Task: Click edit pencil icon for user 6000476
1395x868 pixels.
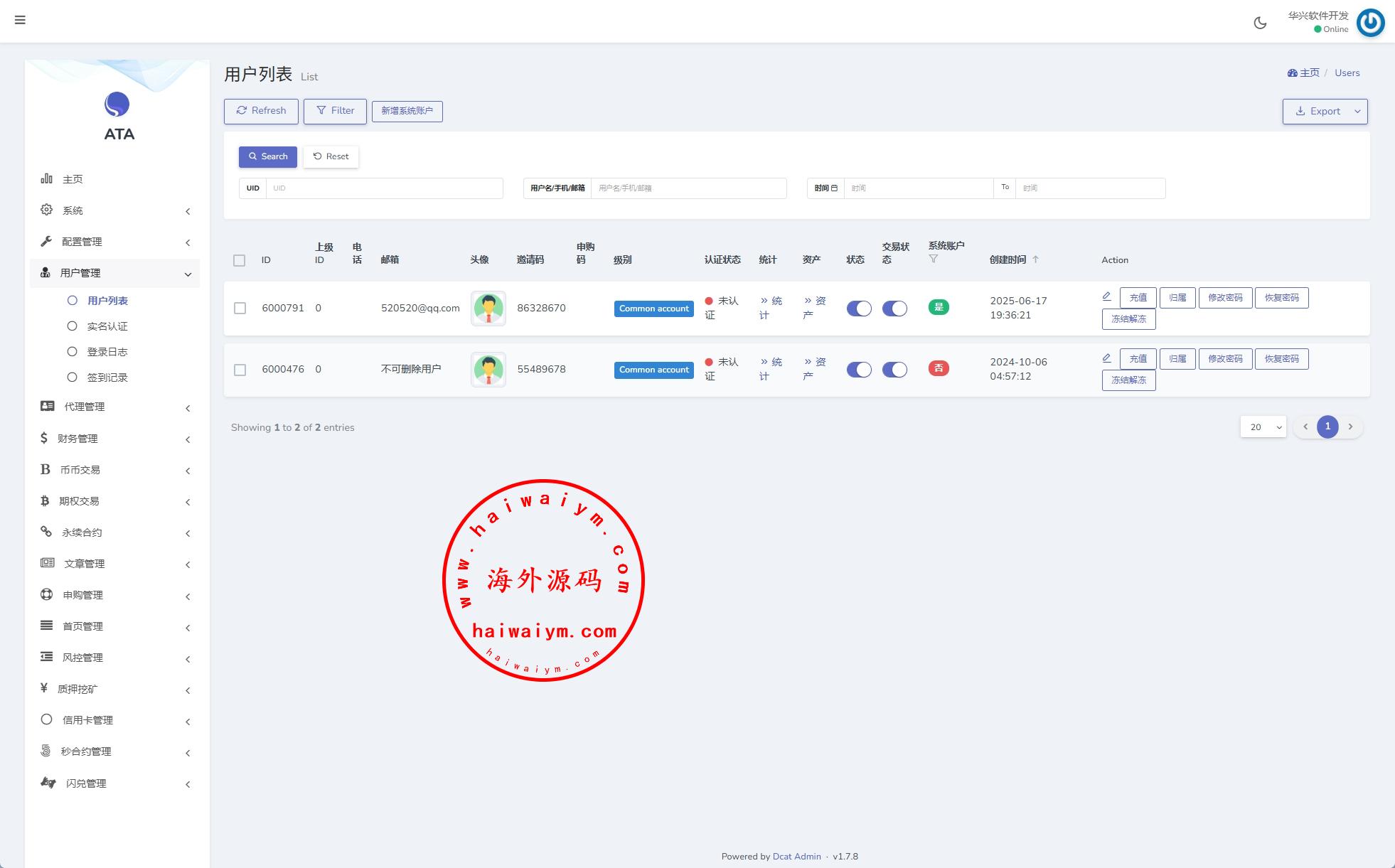Action: click(x=1106, y=358)
